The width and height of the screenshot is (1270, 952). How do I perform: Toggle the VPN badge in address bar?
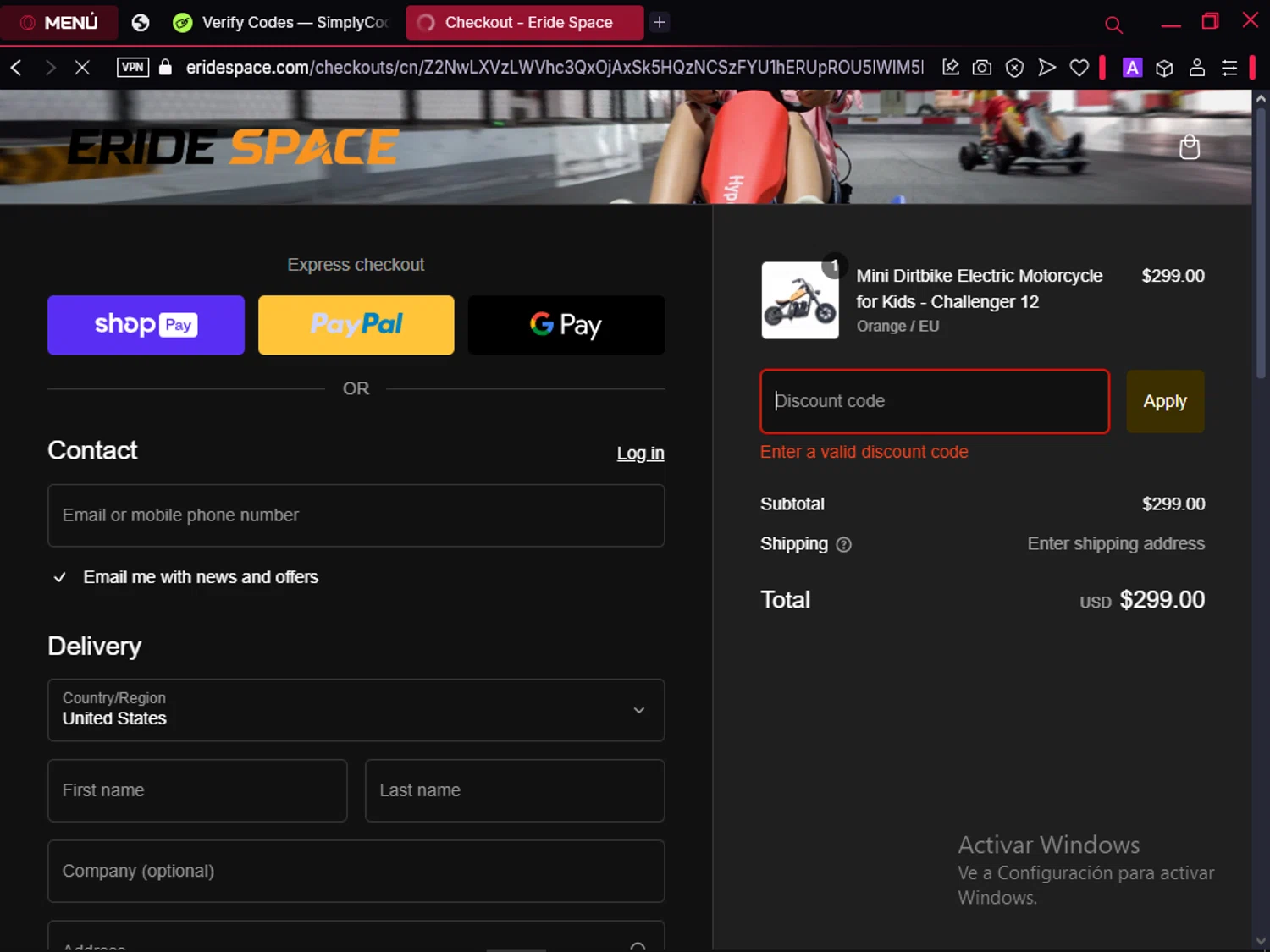(133, 68)
